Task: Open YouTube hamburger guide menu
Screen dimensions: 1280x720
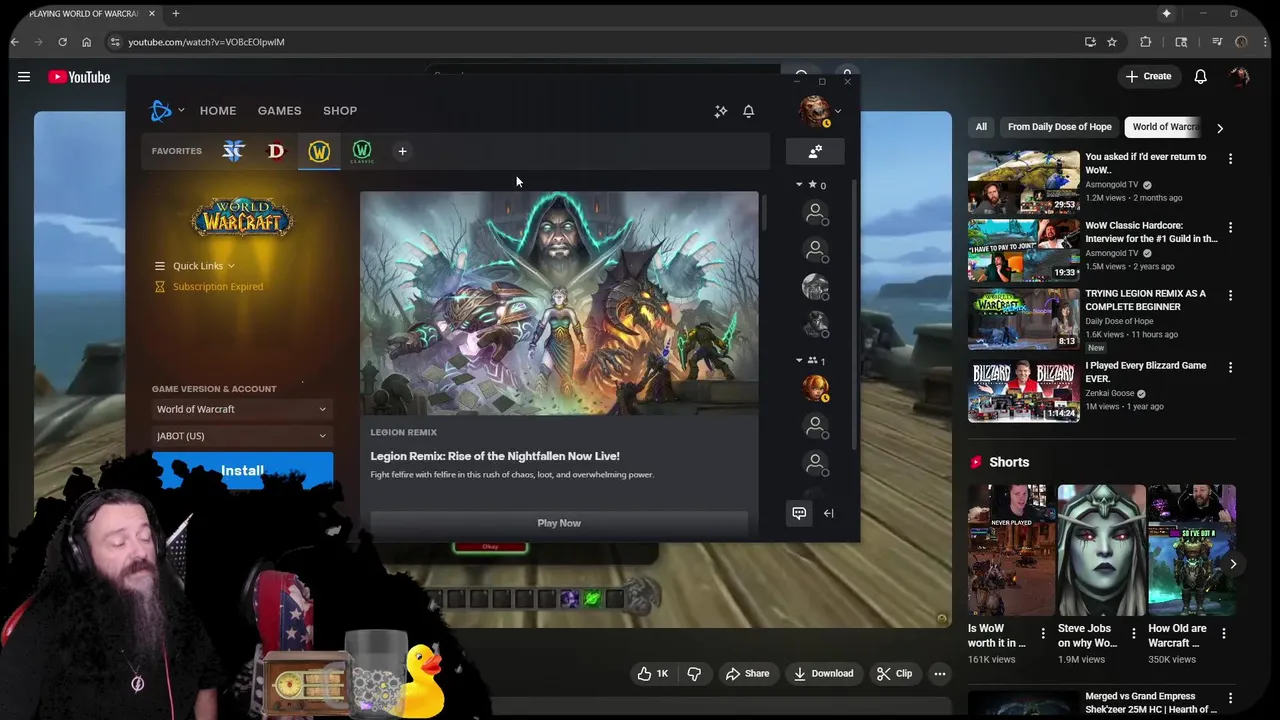Action: tap(24, 77)
